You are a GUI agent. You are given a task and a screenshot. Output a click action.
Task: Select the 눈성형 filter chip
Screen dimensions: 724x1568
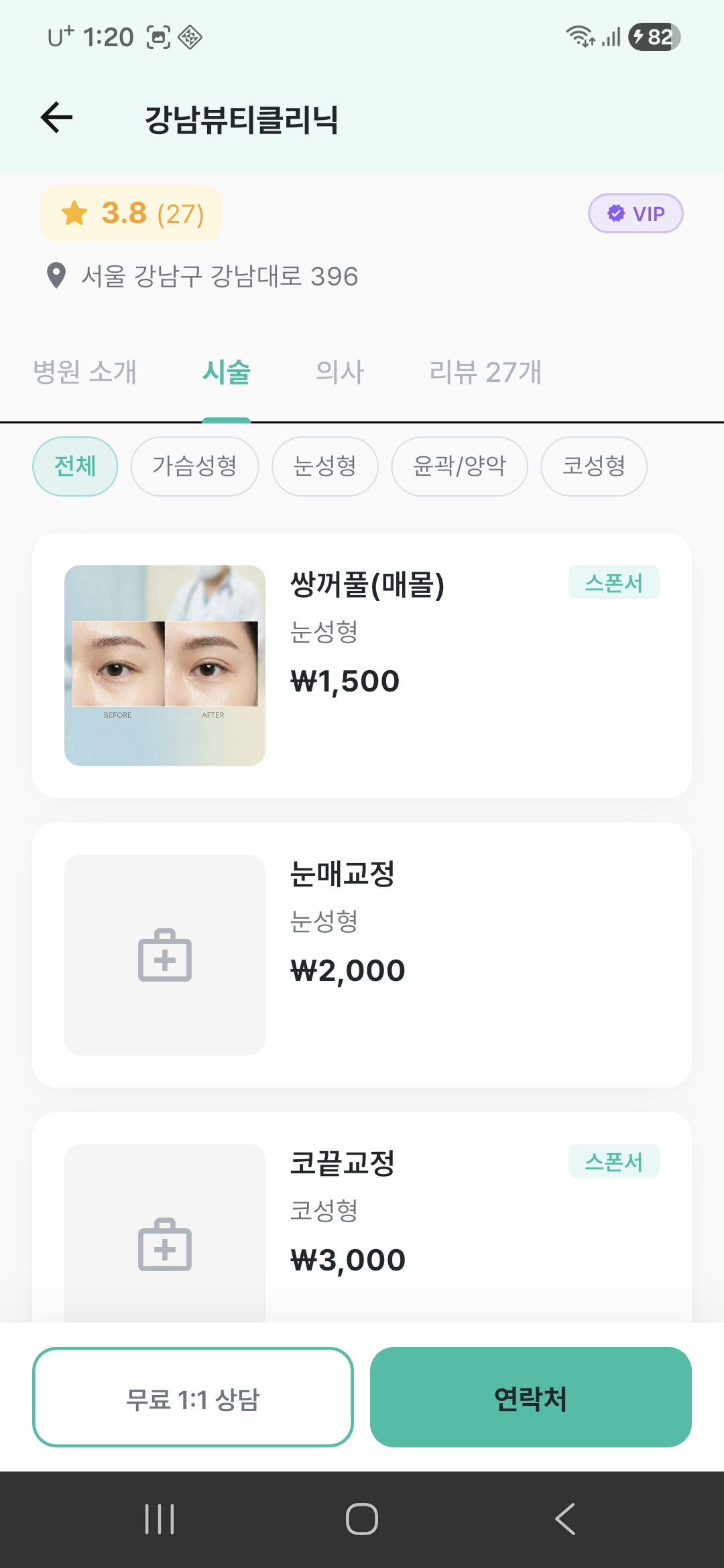[324, 466]
